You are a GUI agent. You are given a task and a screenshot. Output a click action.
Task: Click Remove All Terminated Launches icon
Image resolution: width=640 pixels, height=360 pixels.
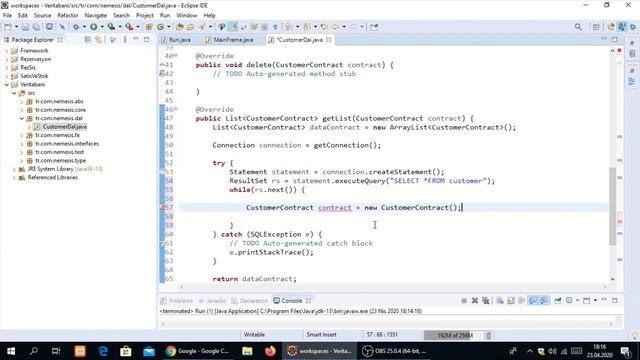pos(485,300)
